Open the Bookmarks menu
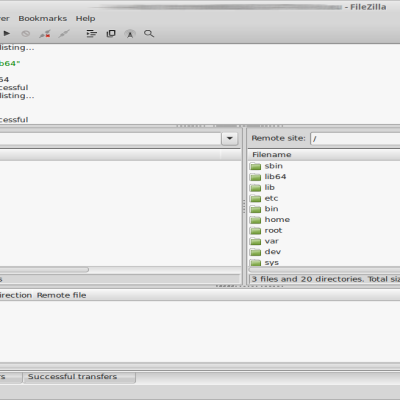 coord(43,18)
